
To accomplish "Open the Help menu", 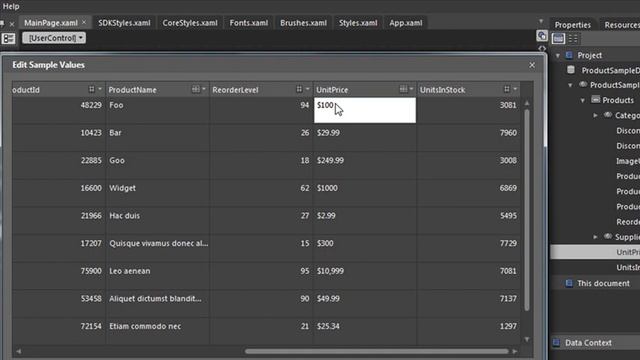I will (11, 6).
